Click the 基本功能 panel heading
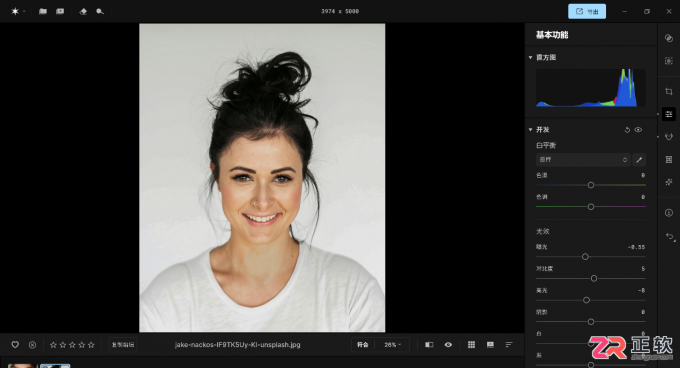 tap(552, 35)
